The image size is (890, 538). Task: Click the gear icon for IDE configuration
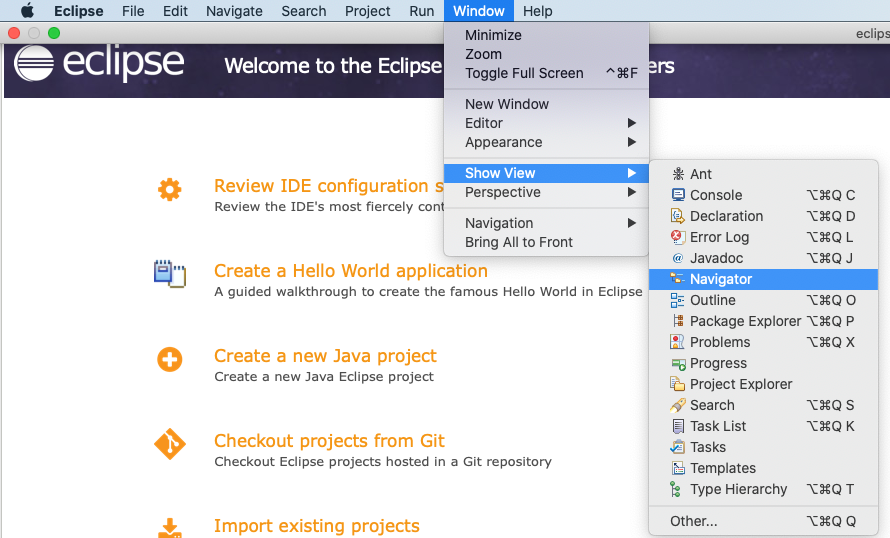point(169,190)
